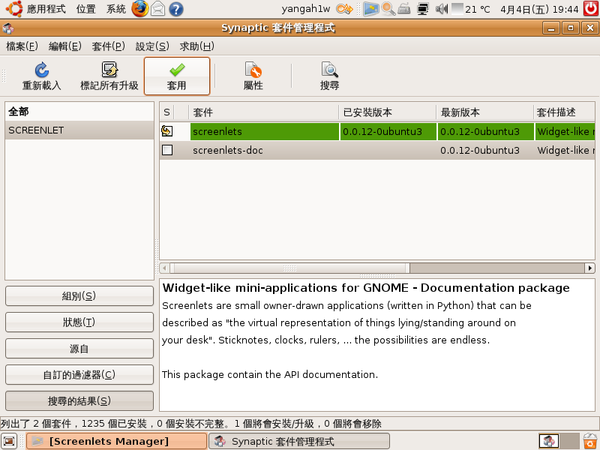Switch to the first workspace in pager
This screenshot has height=450, width=600.
(x=549, y=441)
